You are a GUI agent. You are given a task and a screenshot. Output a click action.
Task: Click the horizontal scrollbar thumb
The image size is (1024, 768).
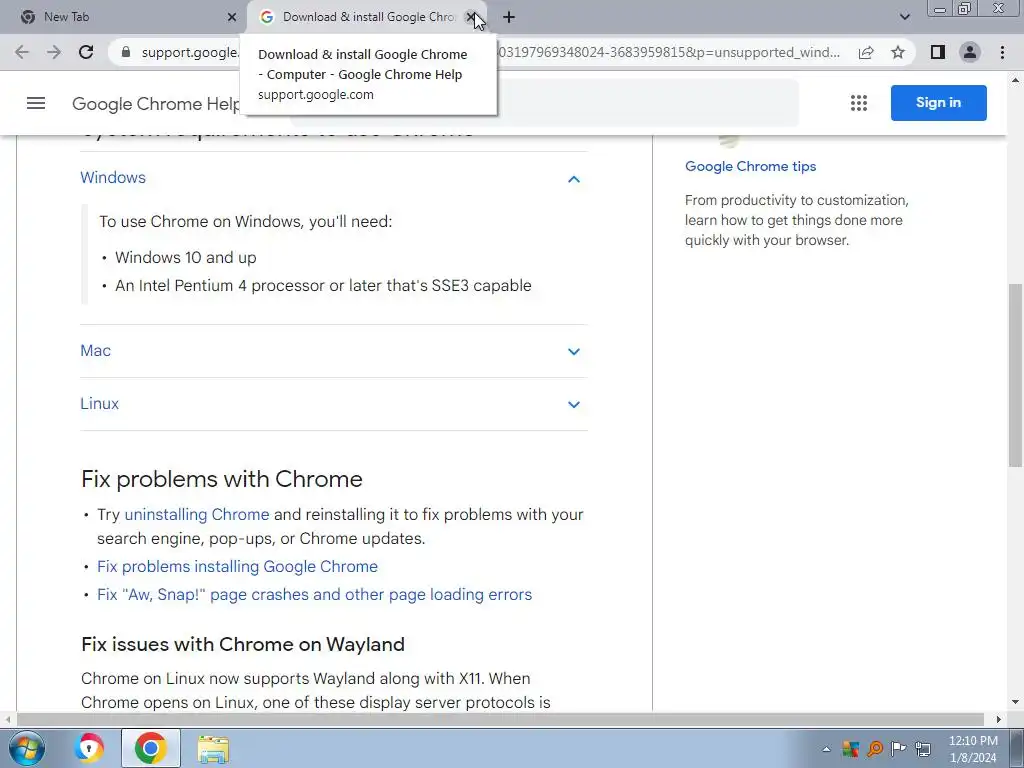(x=500, y=719)
